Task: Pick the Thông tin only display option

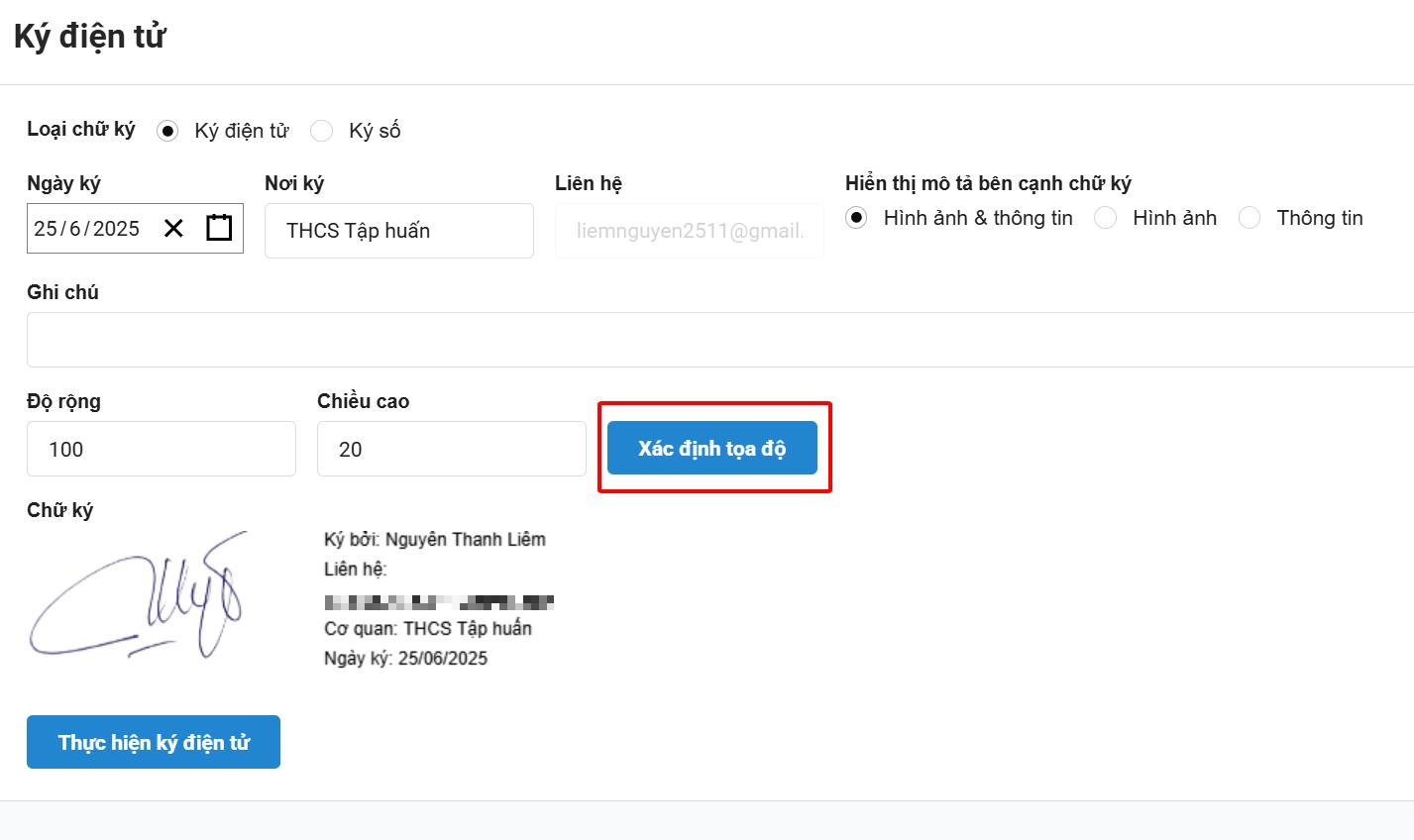Action: [1250, 218]
